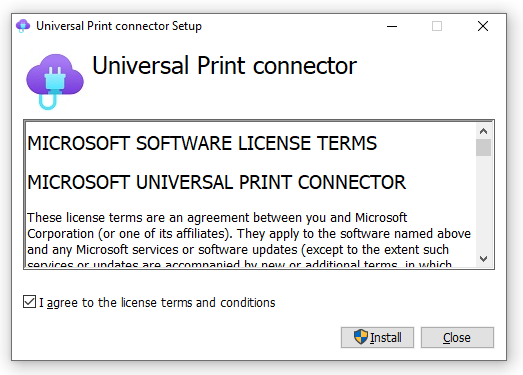Click the license scrollbar down arrow

(483, 259)
